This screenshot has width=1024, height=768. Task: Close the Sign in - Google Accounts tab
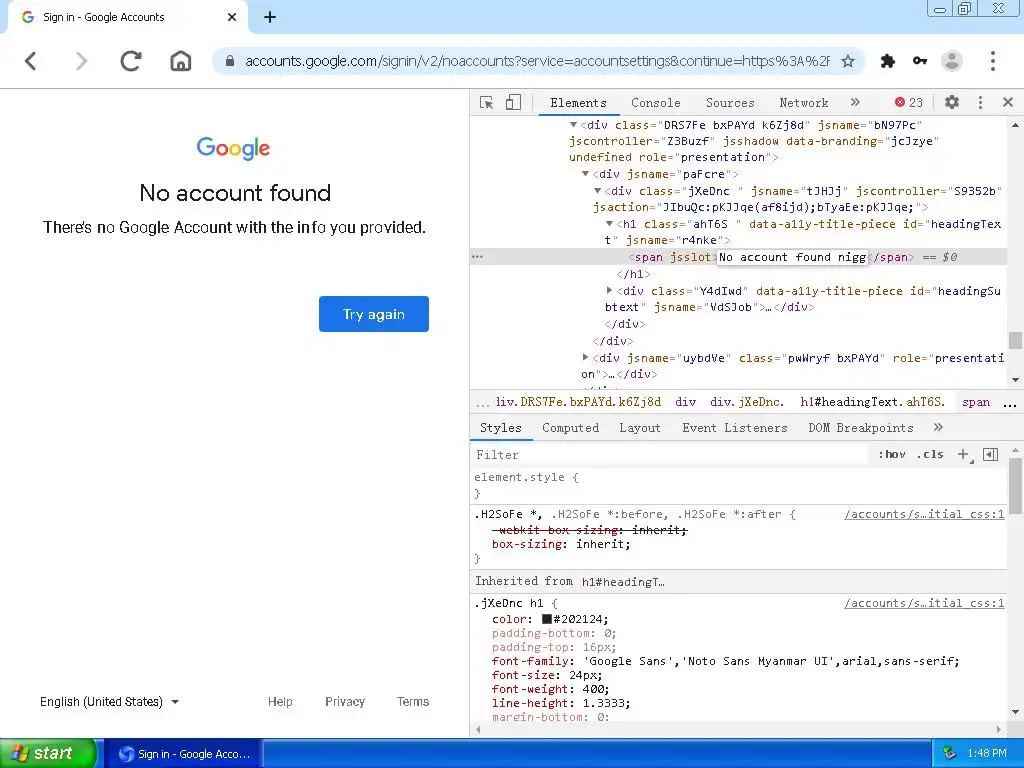[x=232, y=17]
